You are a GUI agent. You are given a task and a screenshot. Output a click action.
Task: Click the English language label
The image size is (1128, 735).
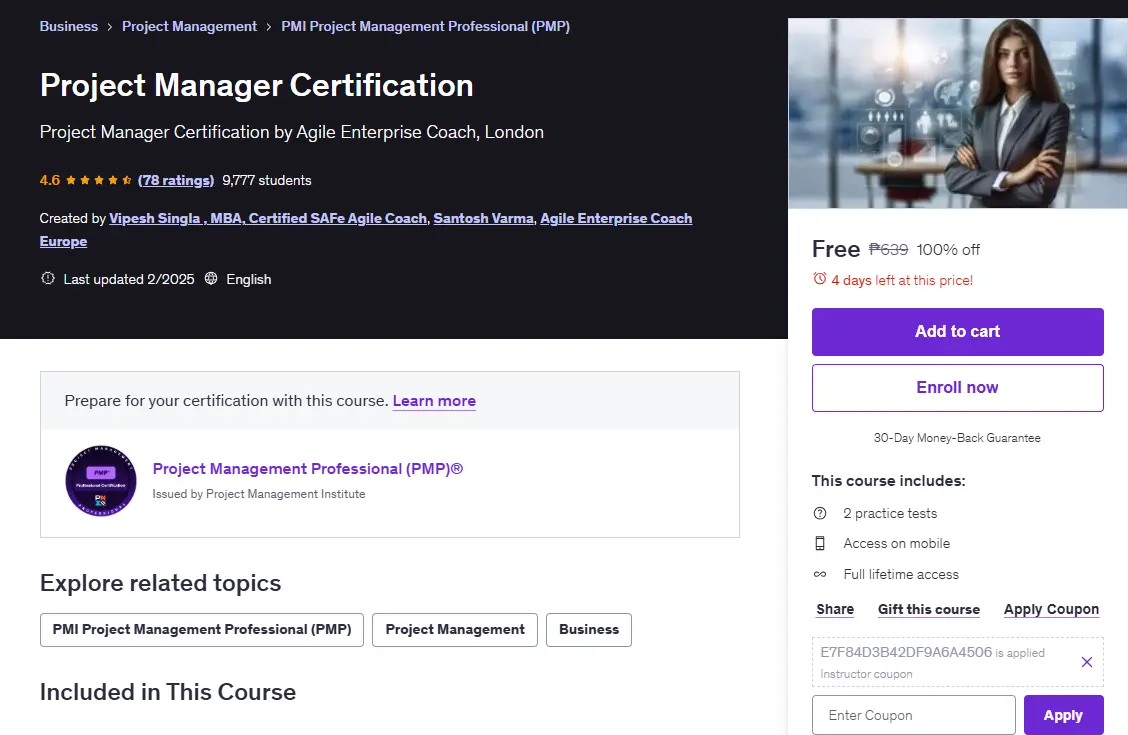(x=249, y=279)
